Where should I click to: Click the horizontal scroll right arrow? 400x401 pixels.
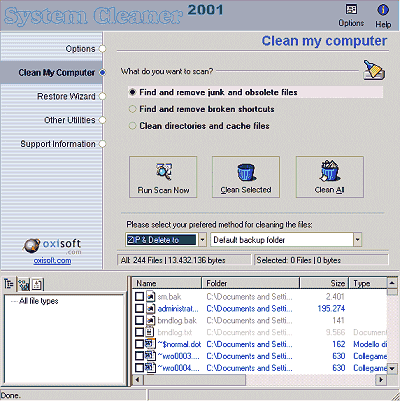[381, 380]
